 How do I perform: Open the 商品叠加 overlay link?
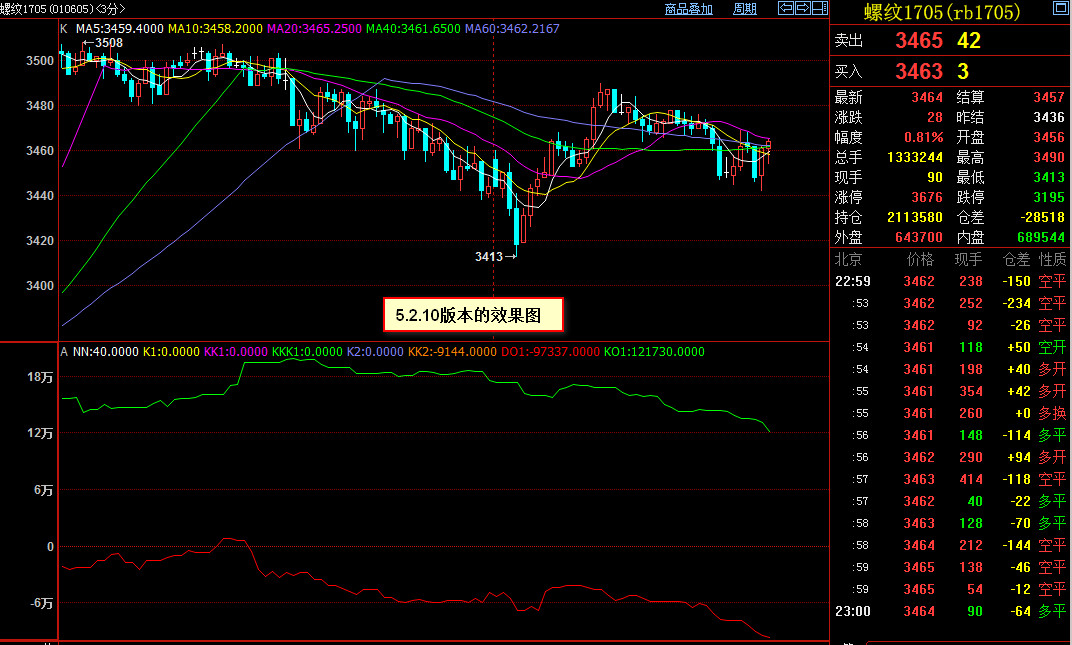tap(689, 9)
